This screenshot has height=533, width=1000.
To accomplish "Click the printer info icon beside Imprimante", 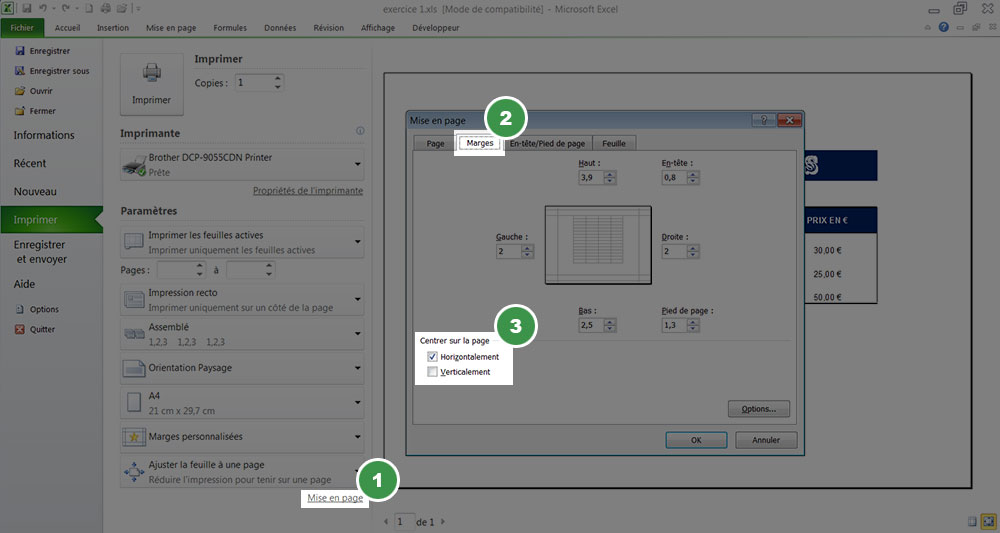I will (360, 131).
